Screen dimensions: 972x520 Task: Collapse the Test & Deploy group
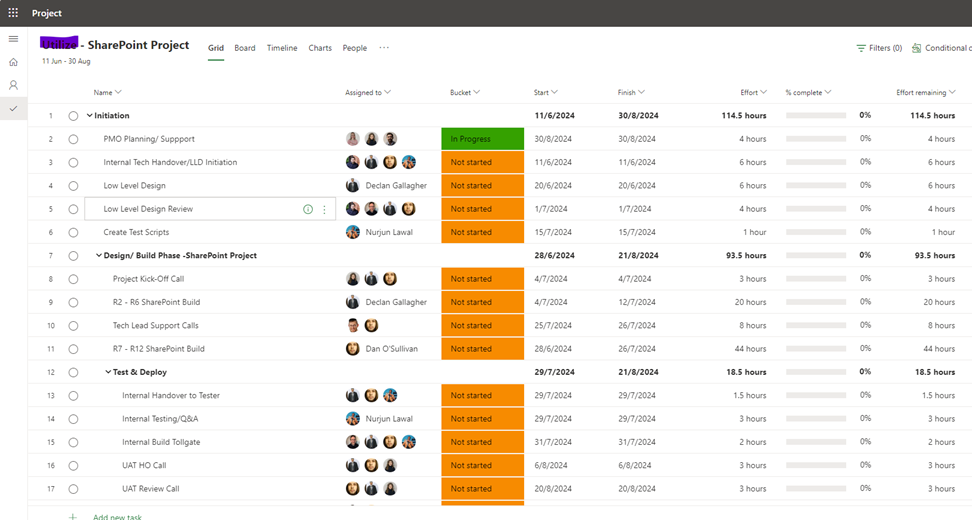(108, 372)
